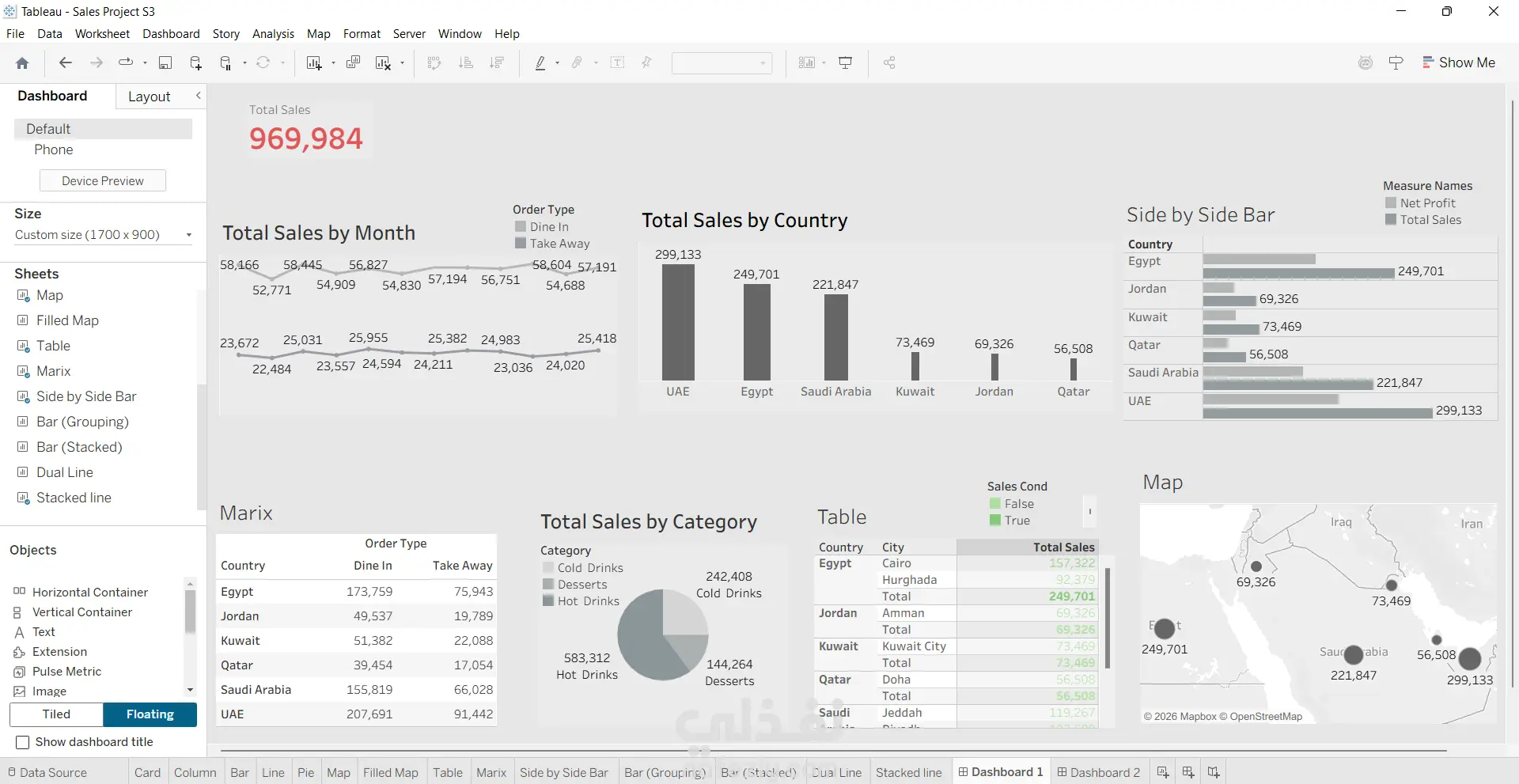The height and width of the screenshot is (784, 1519).
Task: Click the green True color swatch
Action: pyautogui.click(x=995, y=521)
